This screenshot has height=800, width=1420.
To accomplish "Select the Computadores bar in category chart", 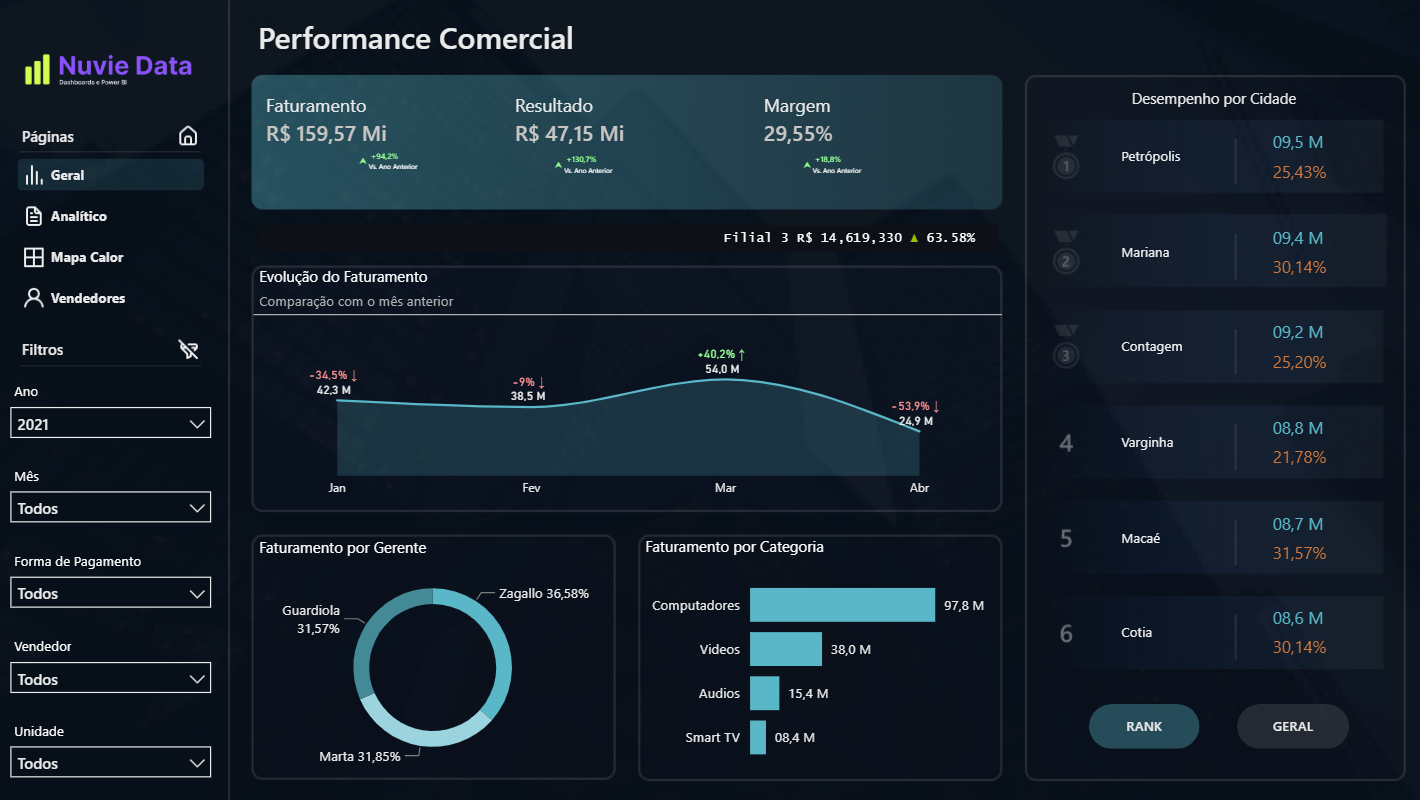I will click(842, 605).
